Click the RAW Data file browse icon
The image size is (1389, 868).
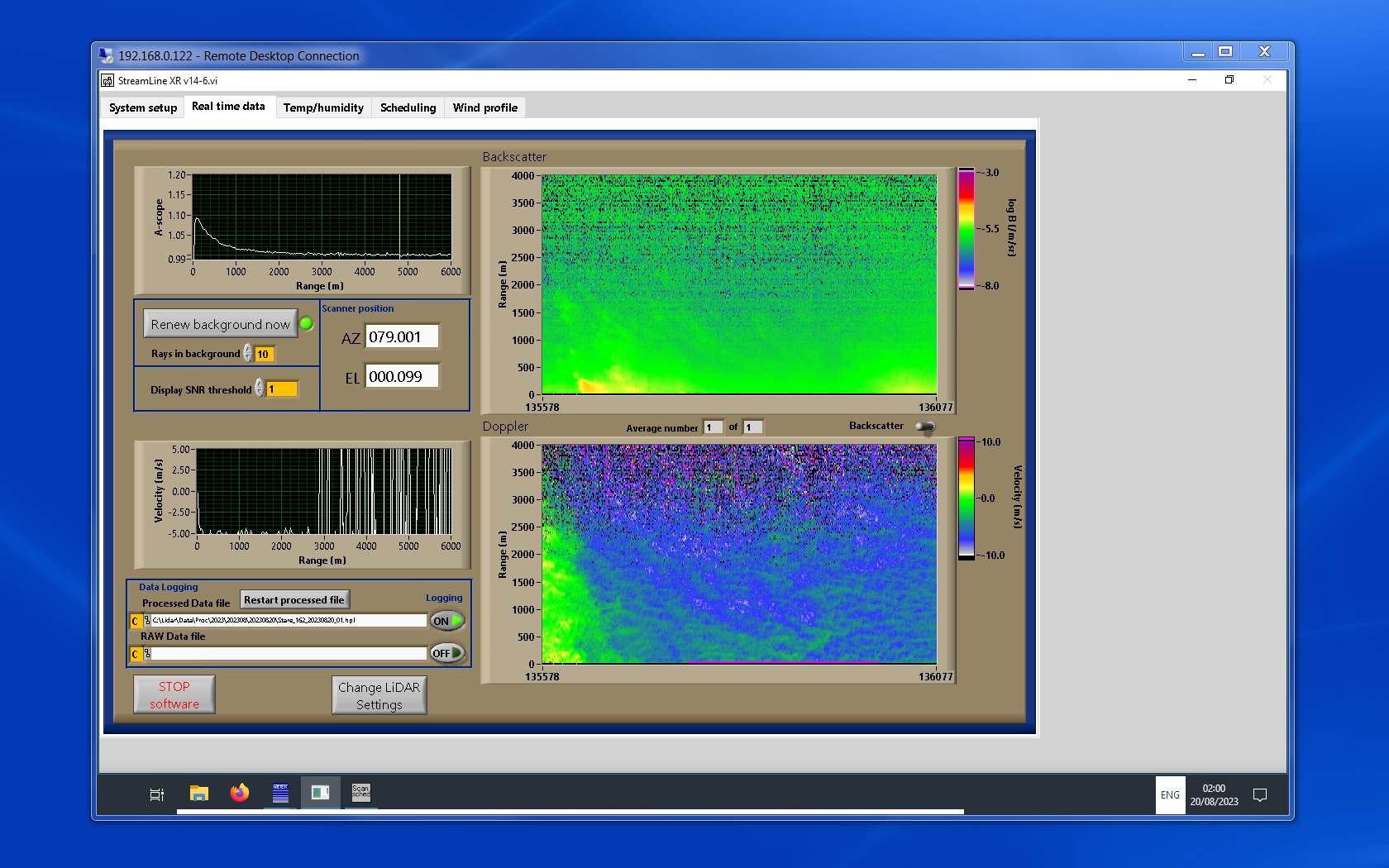coord(147,654)
